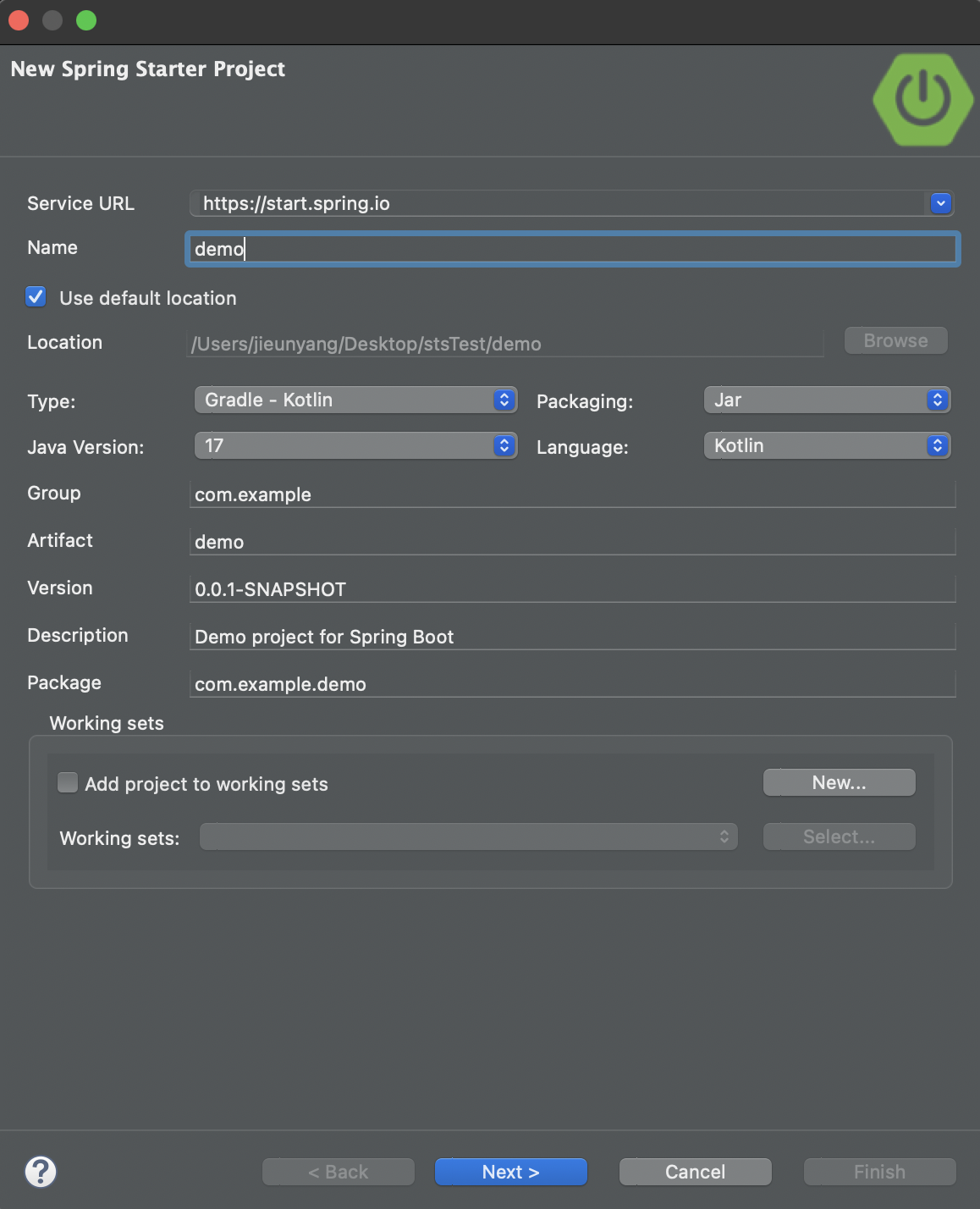Uncheck Use default location checkbox

point(36,297)
